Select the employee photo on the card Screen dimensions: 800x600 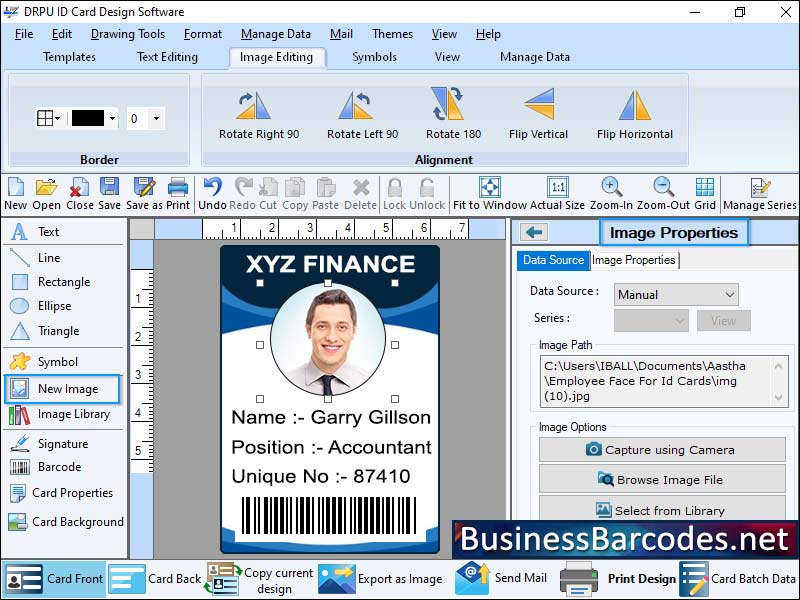pyautogui.click(x=328, y=339)
